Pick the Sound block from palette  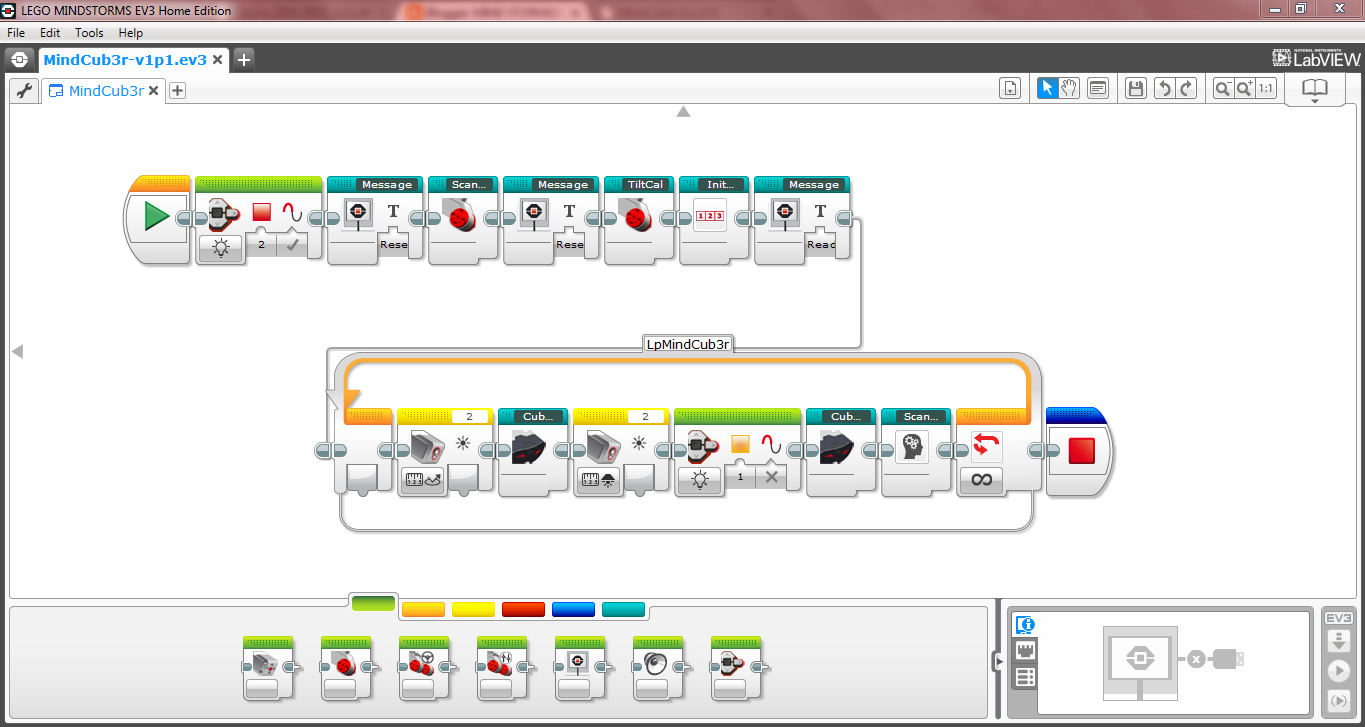tap(658, 667)
